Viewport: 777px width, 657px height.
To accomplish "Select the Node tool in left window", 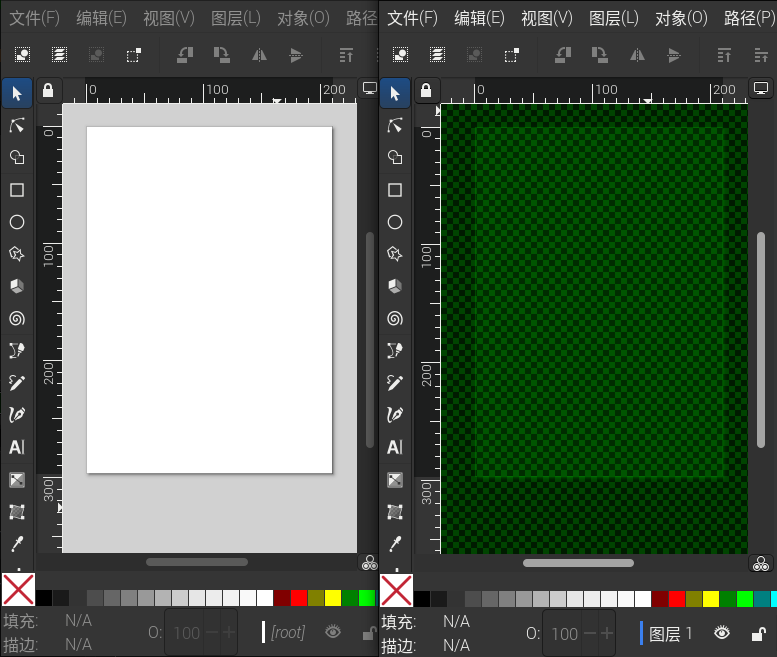I will point(17,125).
